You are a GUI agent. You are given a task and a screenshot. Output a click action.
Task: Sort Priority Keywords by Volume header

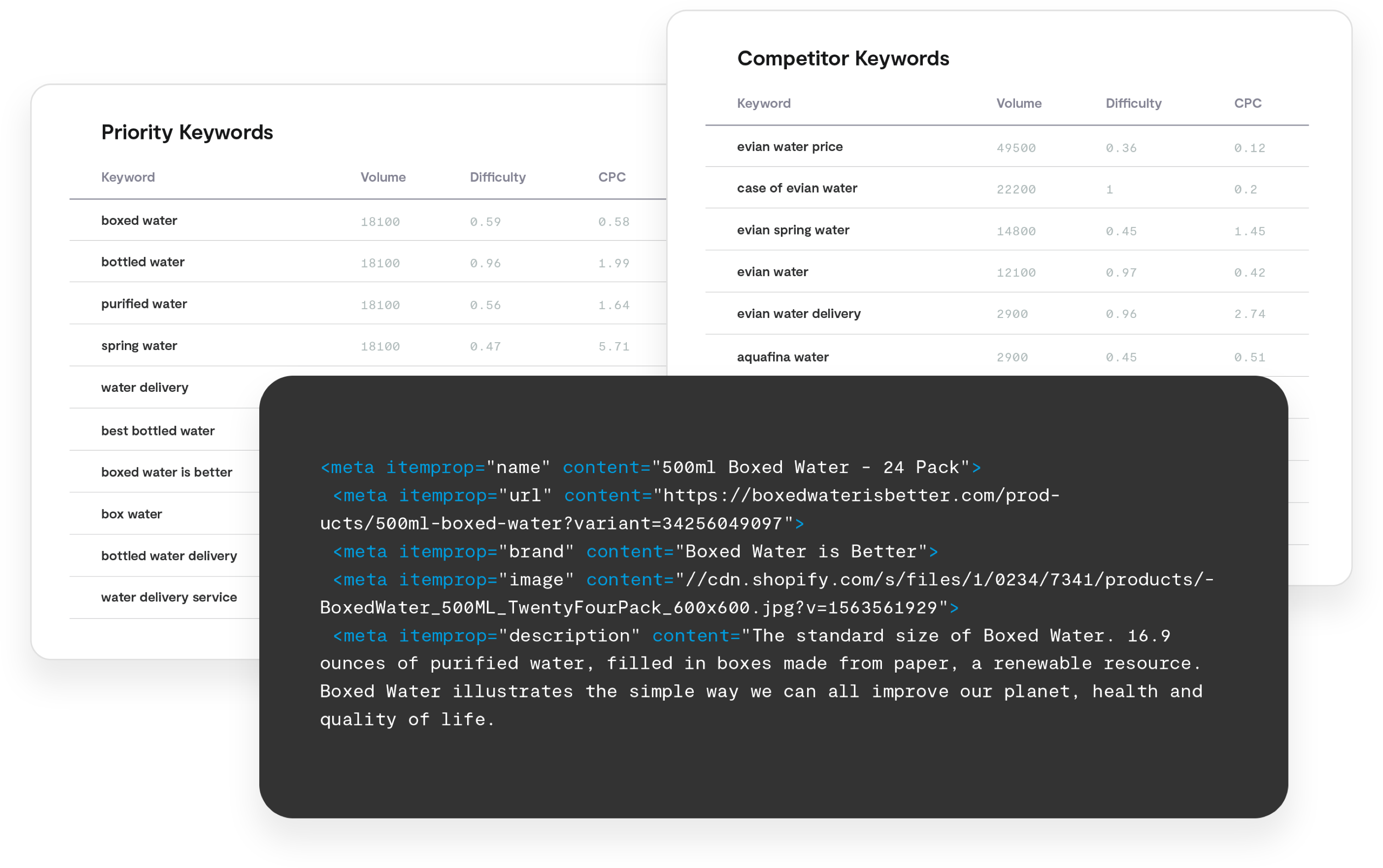[x=383, y=177]
